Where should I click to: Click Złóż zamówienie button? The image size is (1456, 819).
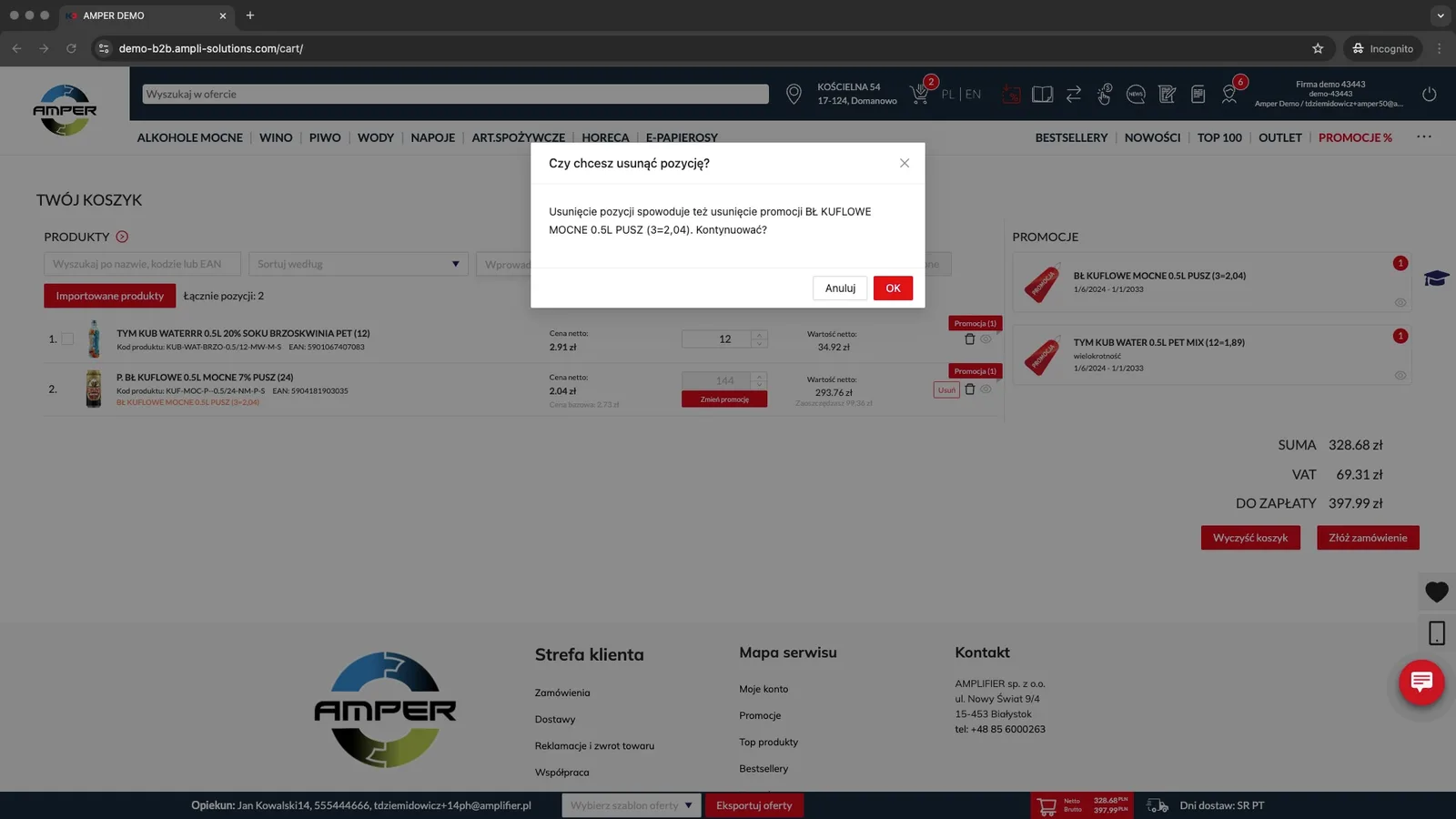coord(1368,538)
